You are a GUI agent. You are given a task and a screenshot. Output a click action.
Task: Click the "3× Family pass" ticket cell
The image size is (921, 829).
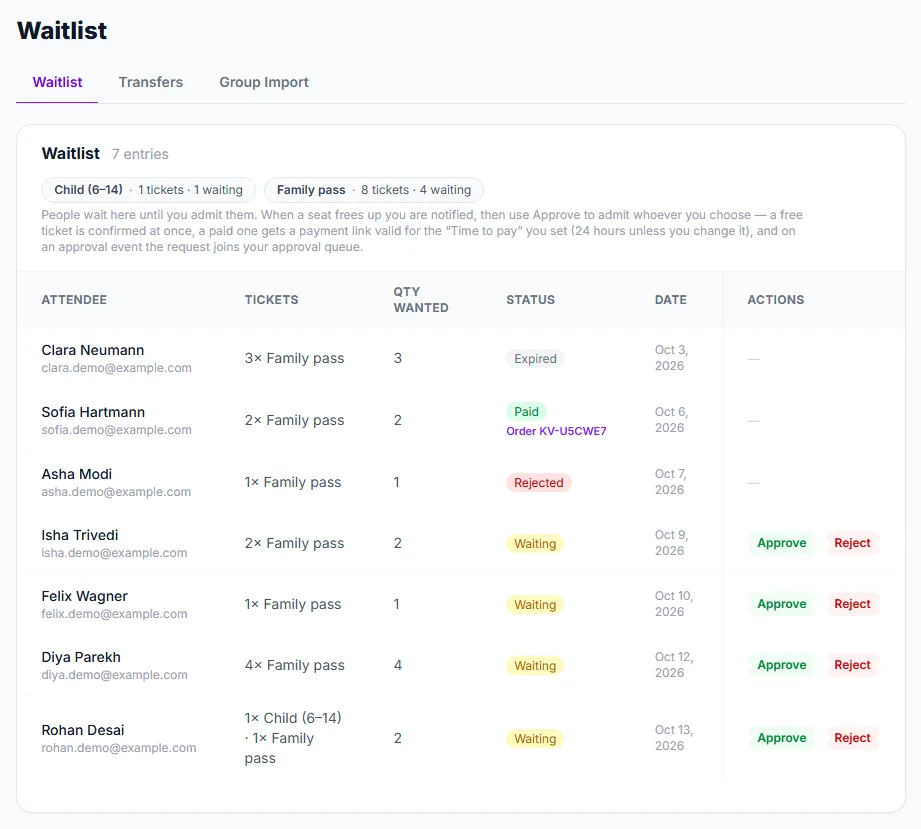pos(294,358)
